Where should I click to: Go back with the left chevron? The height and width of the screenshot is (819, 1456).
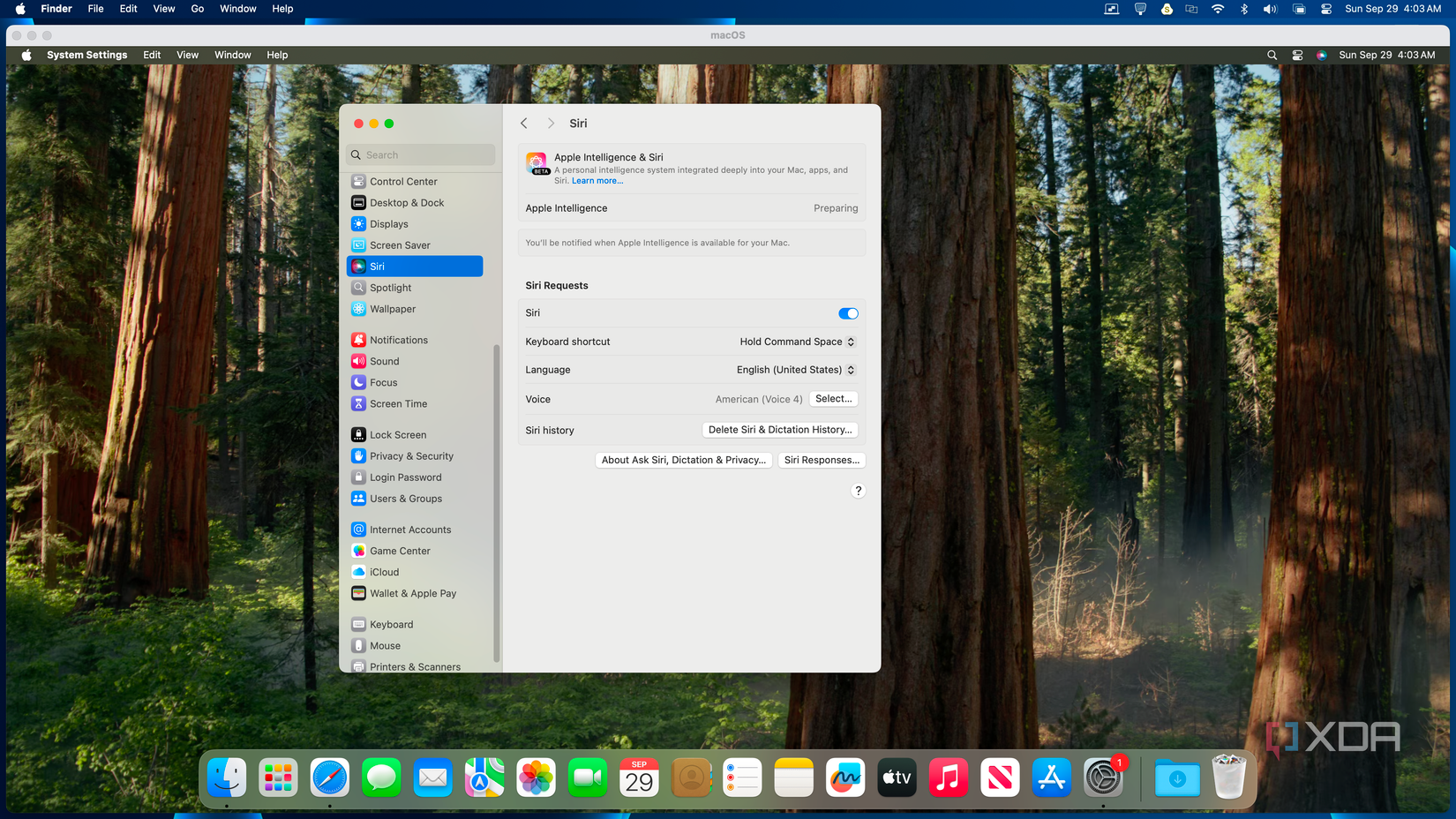[523, 124]
